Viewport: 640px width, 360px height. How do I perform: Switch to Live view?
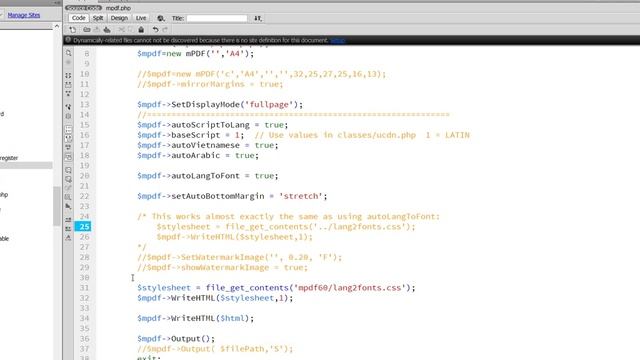click(141, 18)
